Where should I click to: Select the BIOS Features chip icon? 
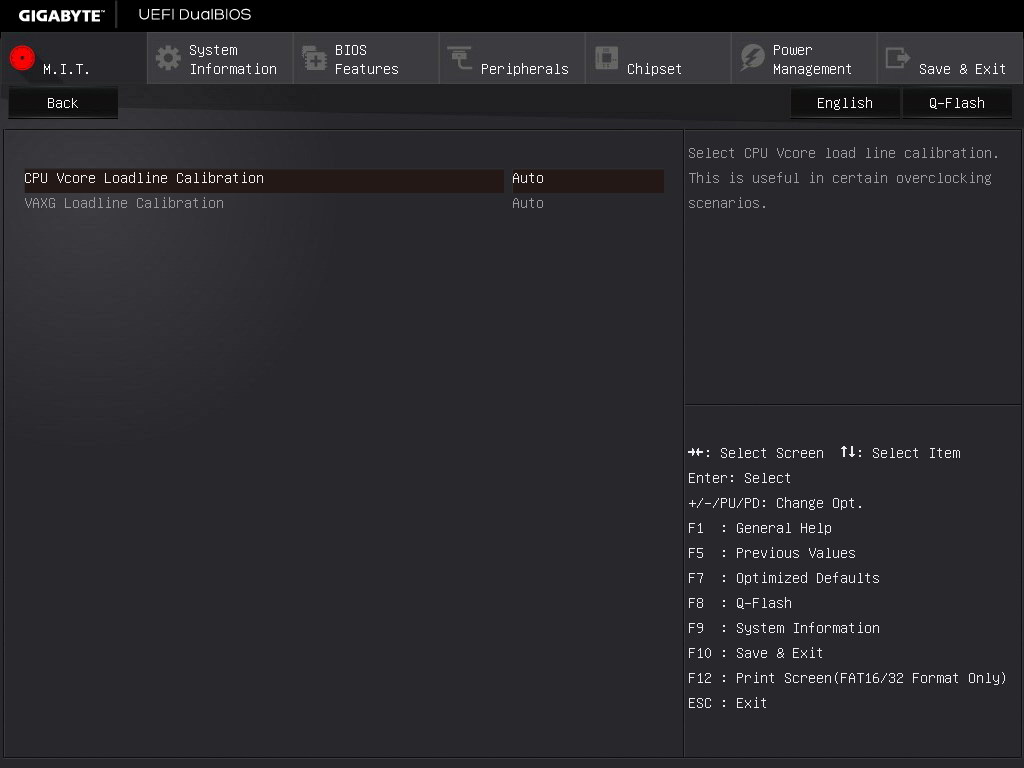tap(314, 59)
